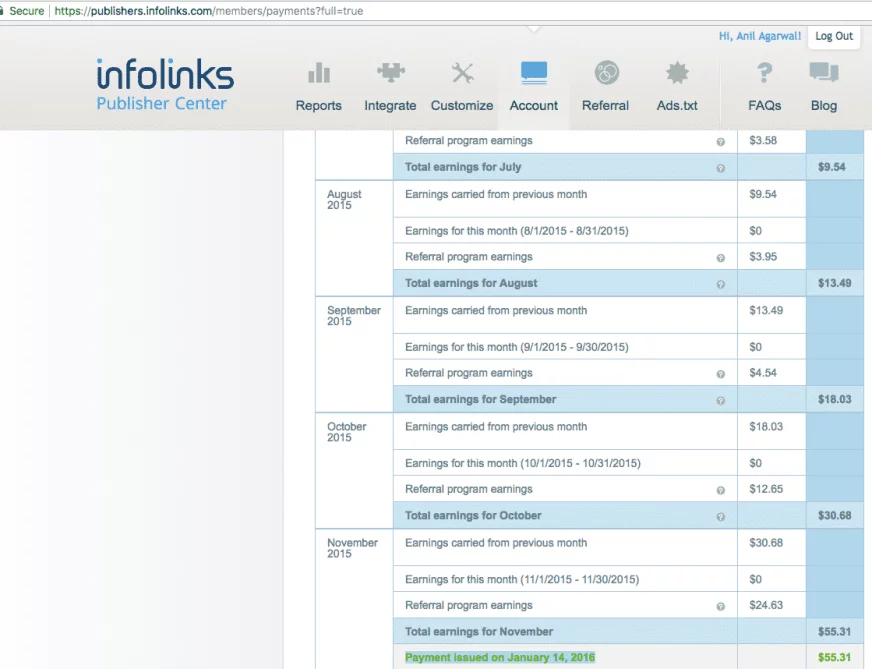
Task: Open the Customize tools icon
Action: click(462, 73)
